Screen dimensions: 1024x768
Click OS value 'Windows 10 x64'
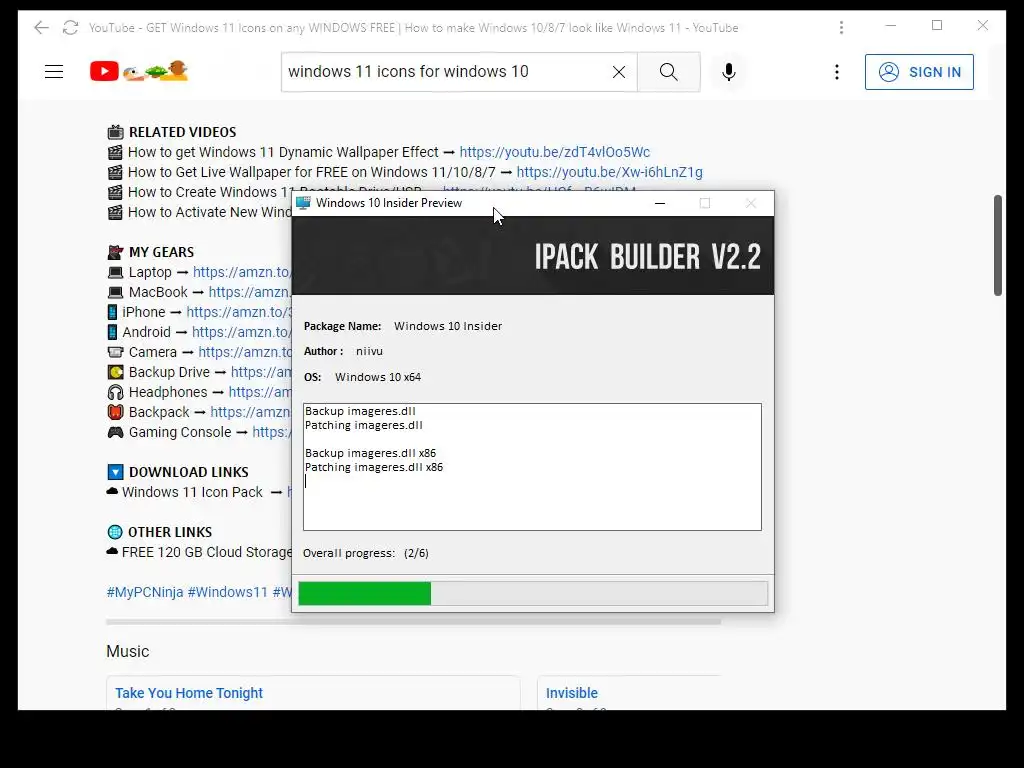pos(377,377)
